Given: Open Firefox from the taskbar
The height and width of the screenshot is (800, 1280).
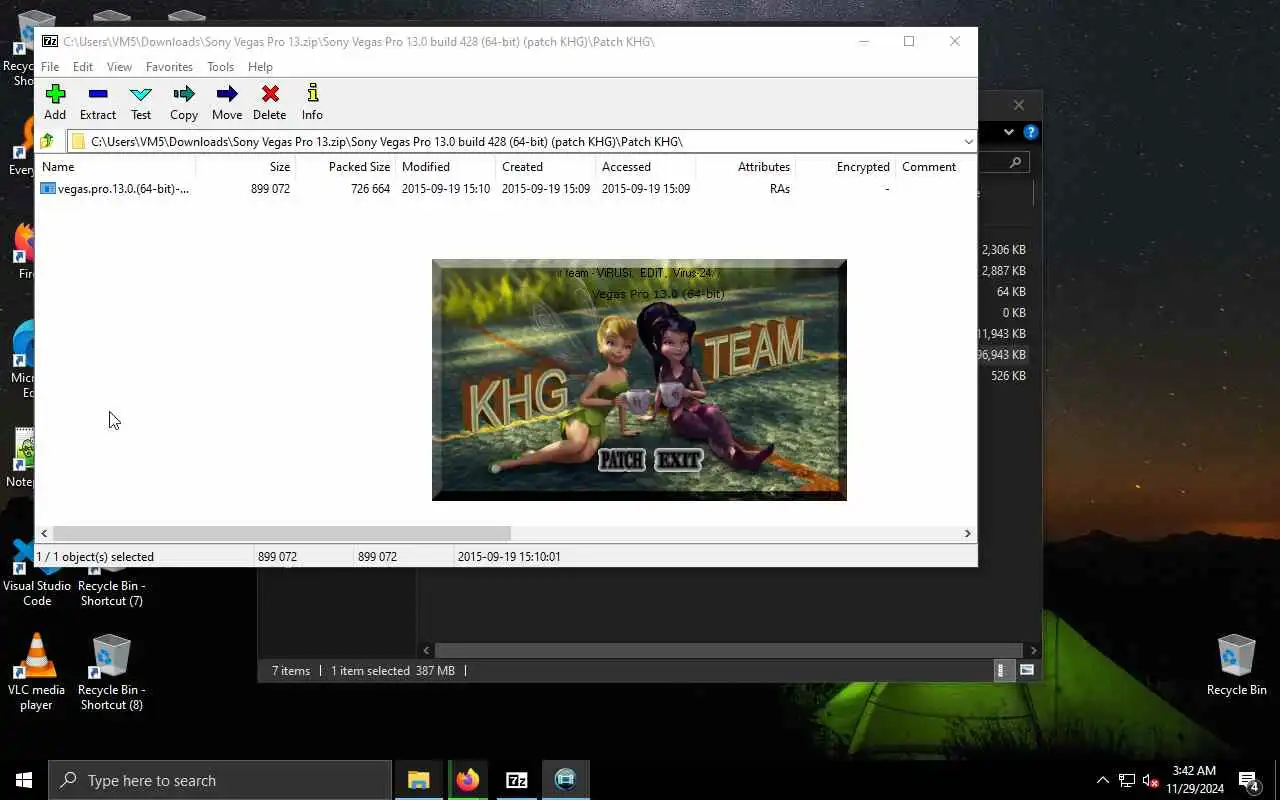Looking at the screenshot, I should coord(467,780).
